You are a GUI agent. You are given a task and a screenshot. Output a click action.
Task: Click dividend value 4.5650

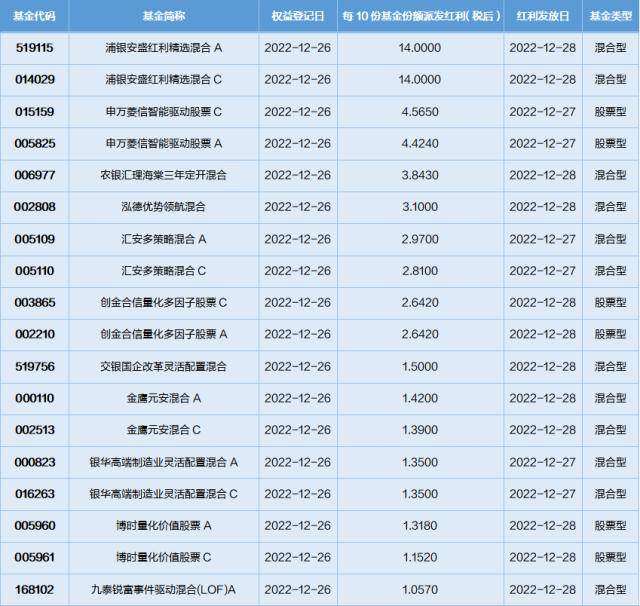click(x=420, y=111)
